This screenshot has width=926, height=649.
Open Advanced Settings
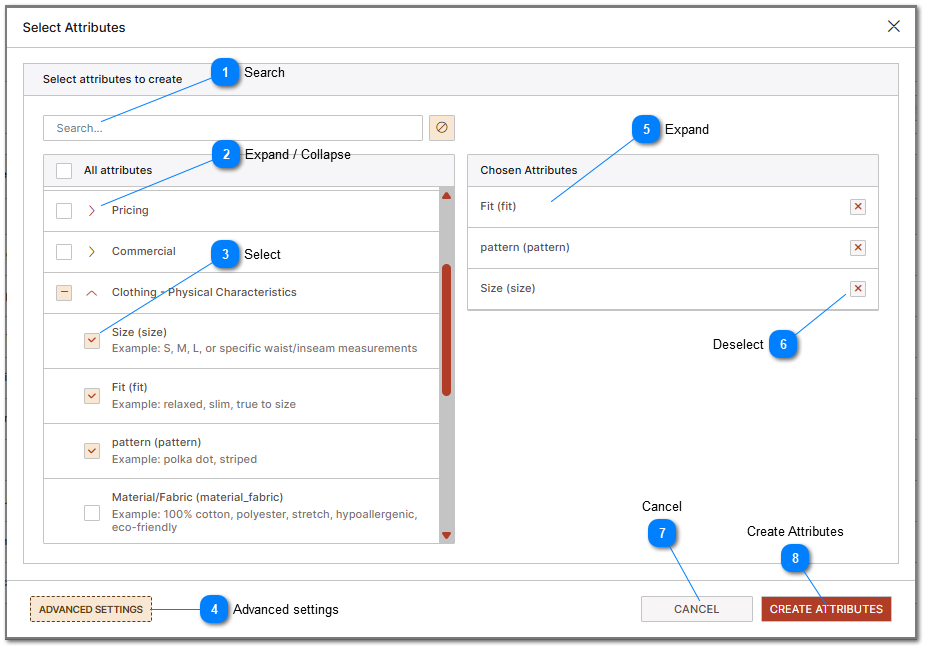click(x=90, y=608)
